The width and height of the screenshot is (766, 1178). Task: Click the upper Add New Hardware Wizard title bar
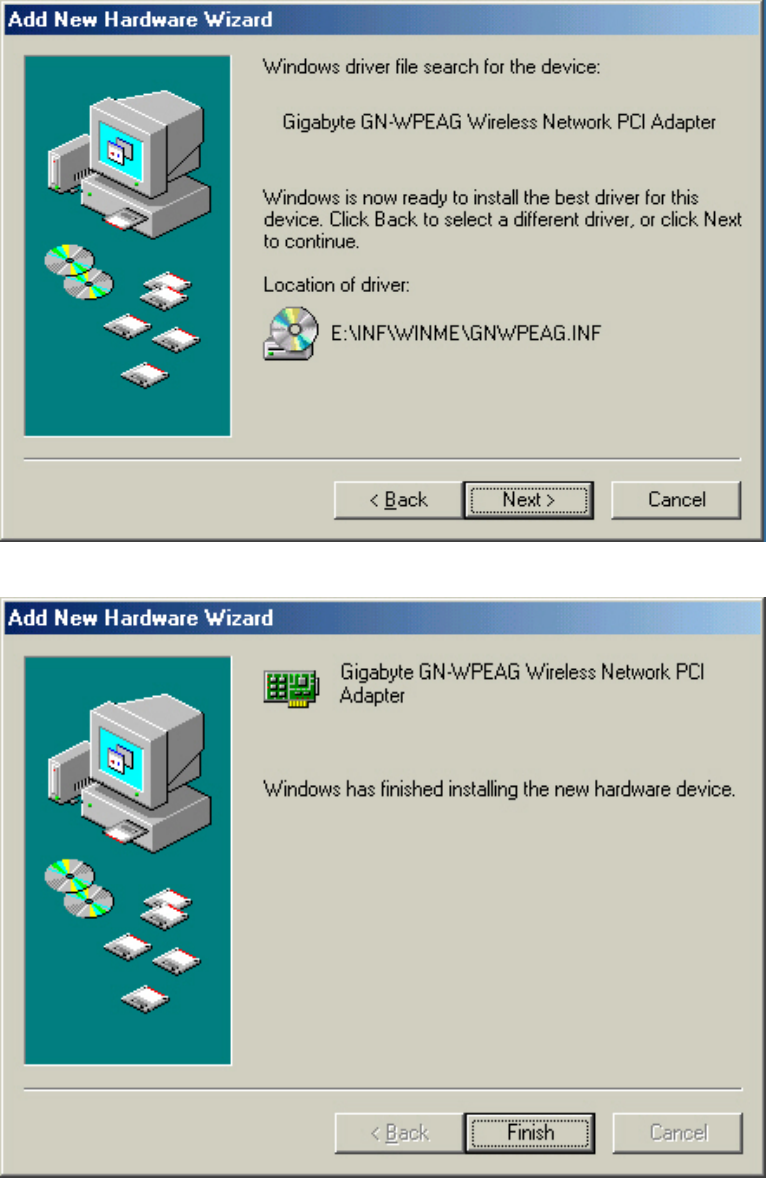click(x=381, y=19)
